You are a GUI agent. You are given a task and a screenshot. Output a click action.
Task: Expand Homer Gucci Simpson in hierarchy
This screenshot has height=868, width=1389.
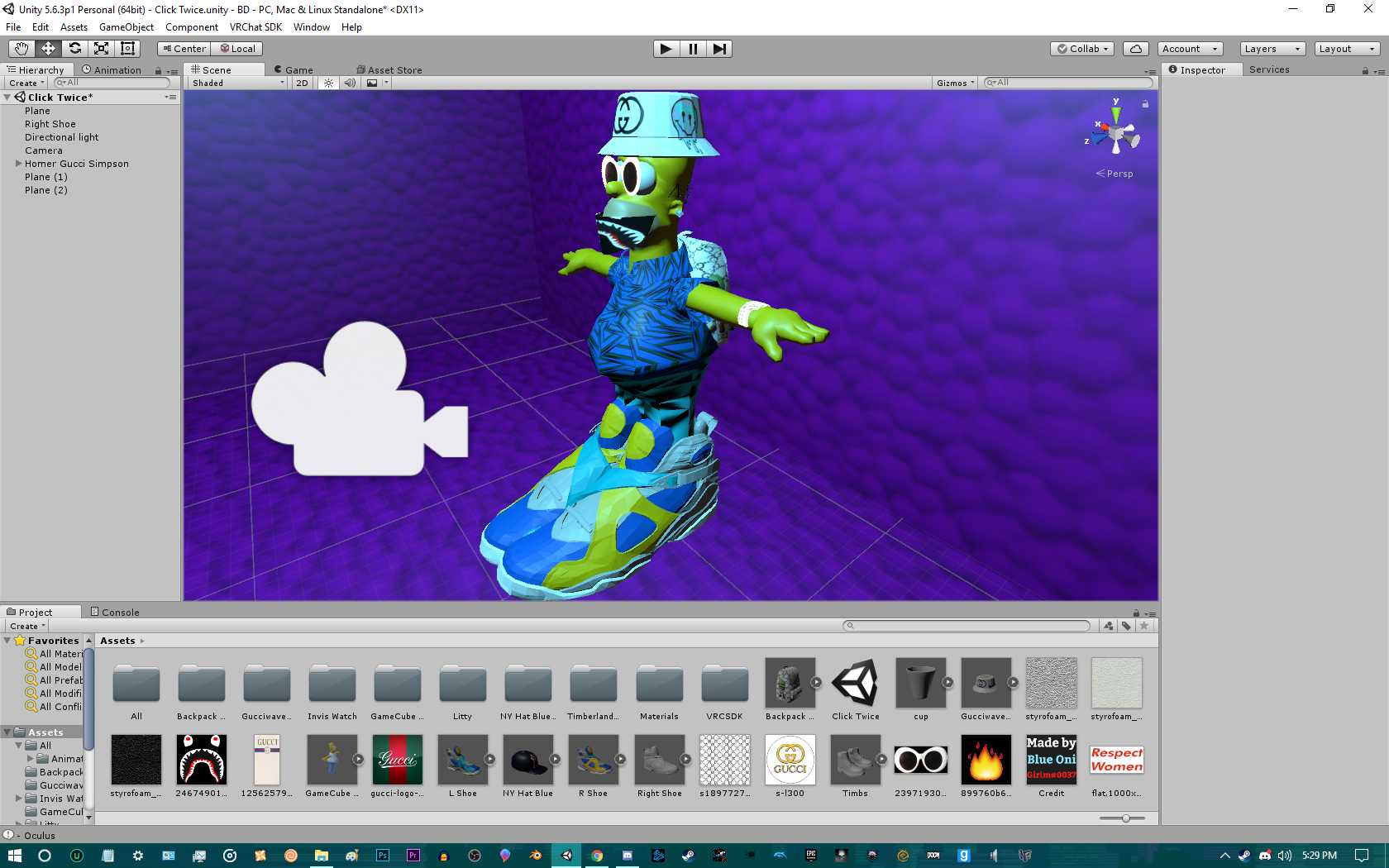point(18,164)
